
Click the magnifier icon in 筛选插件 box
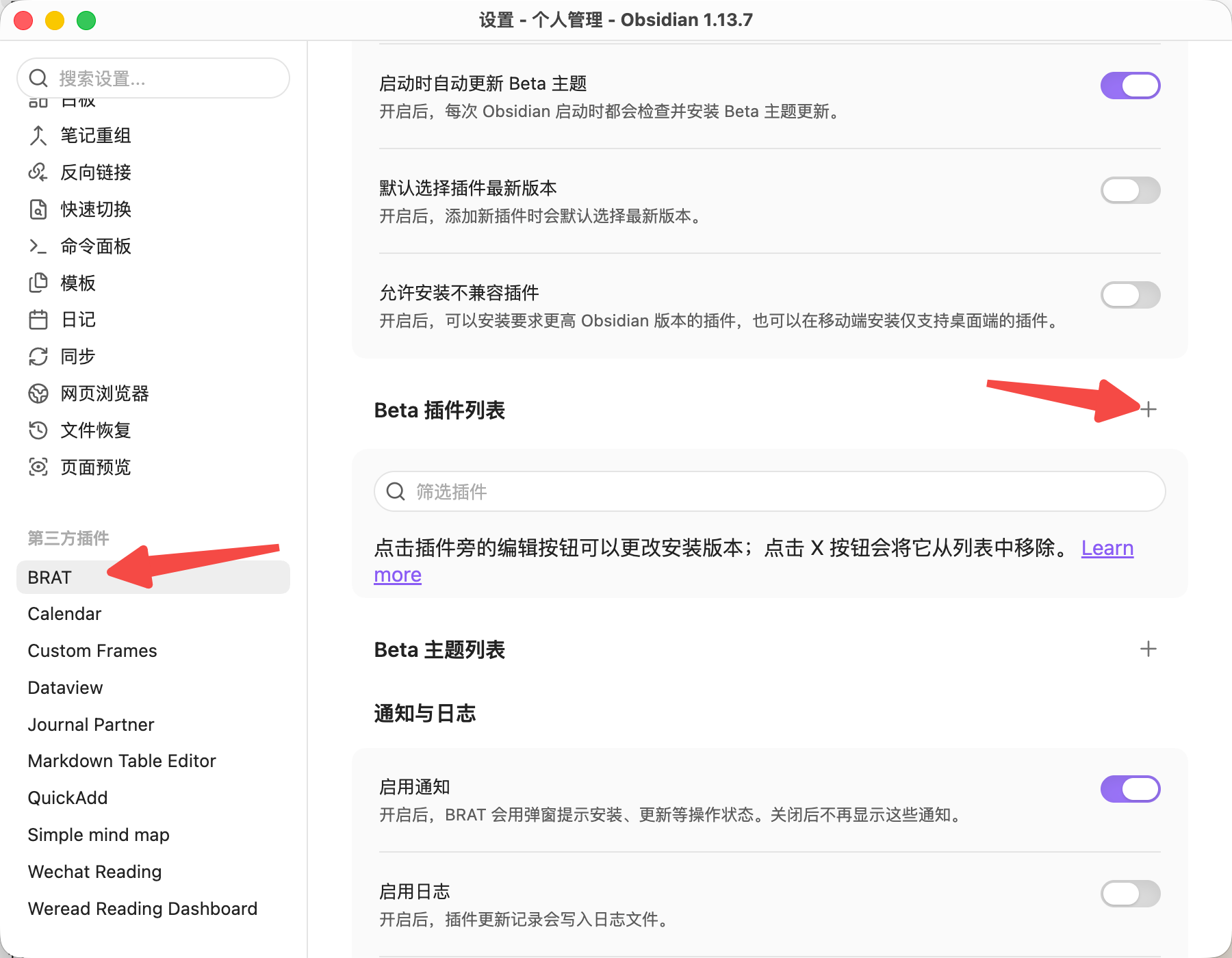coord(396,491)
